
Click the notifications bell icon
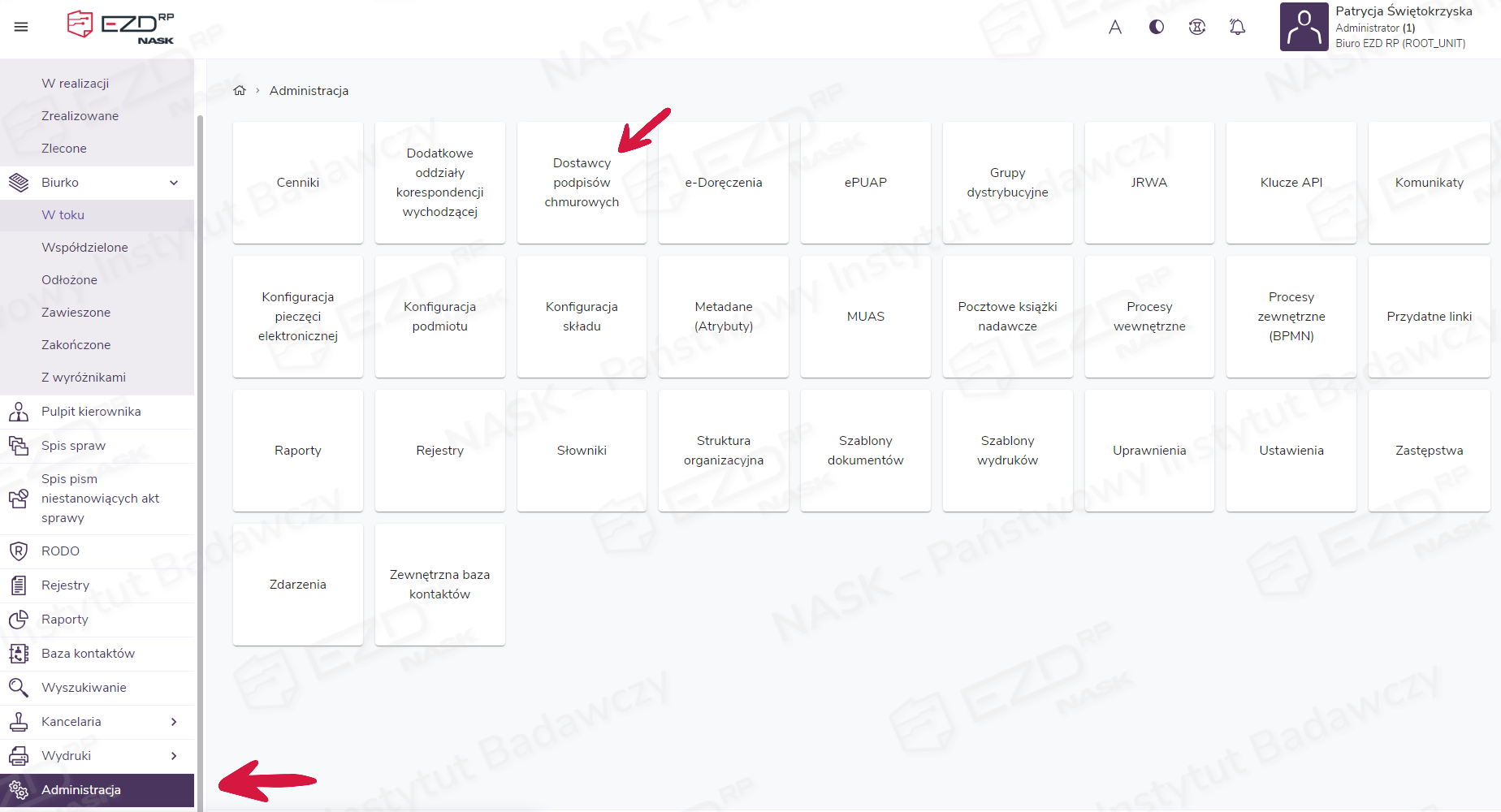tap(1237, 27)
